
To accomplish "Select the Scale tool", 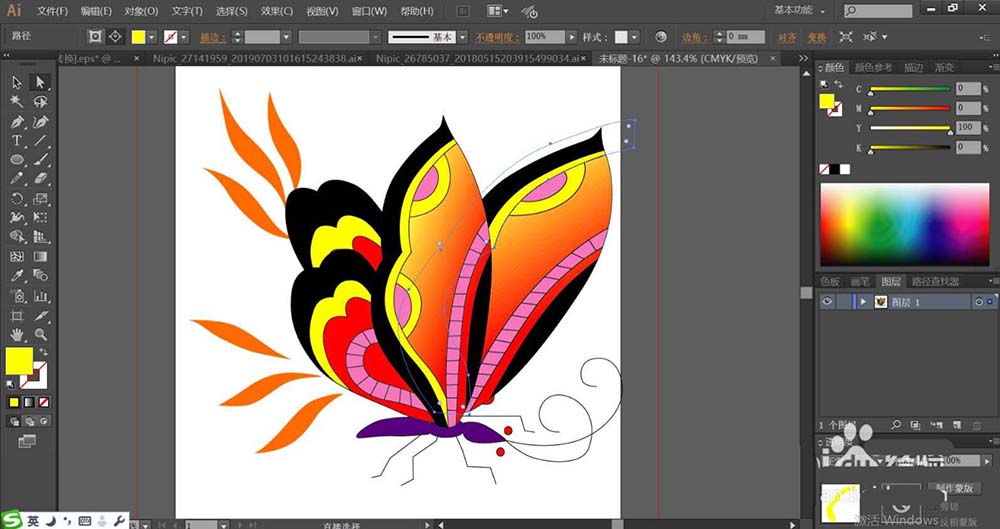I will coord(40,198).
